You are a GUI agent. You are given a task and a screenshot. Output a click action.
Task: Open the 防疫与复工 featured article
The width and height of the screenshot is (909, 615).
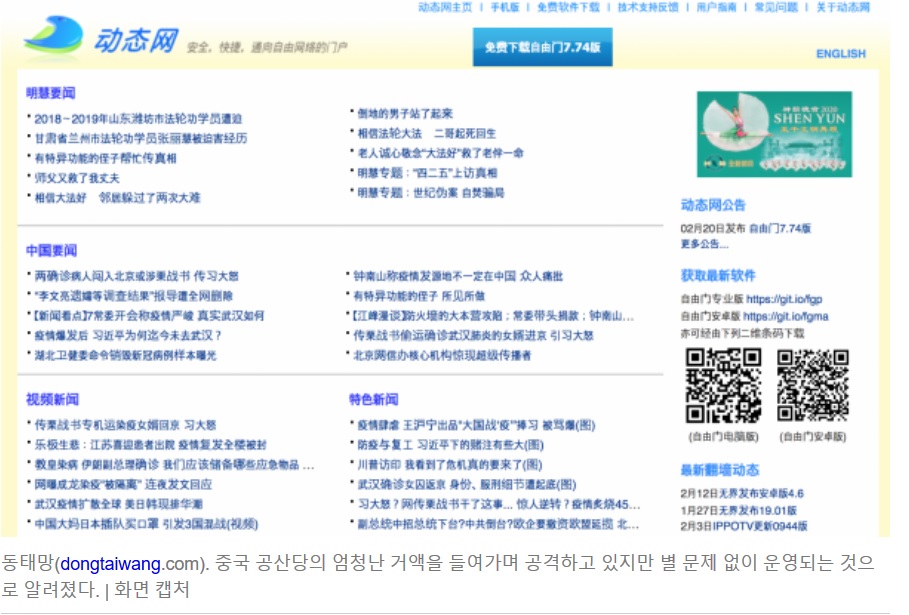pos(450,445)
